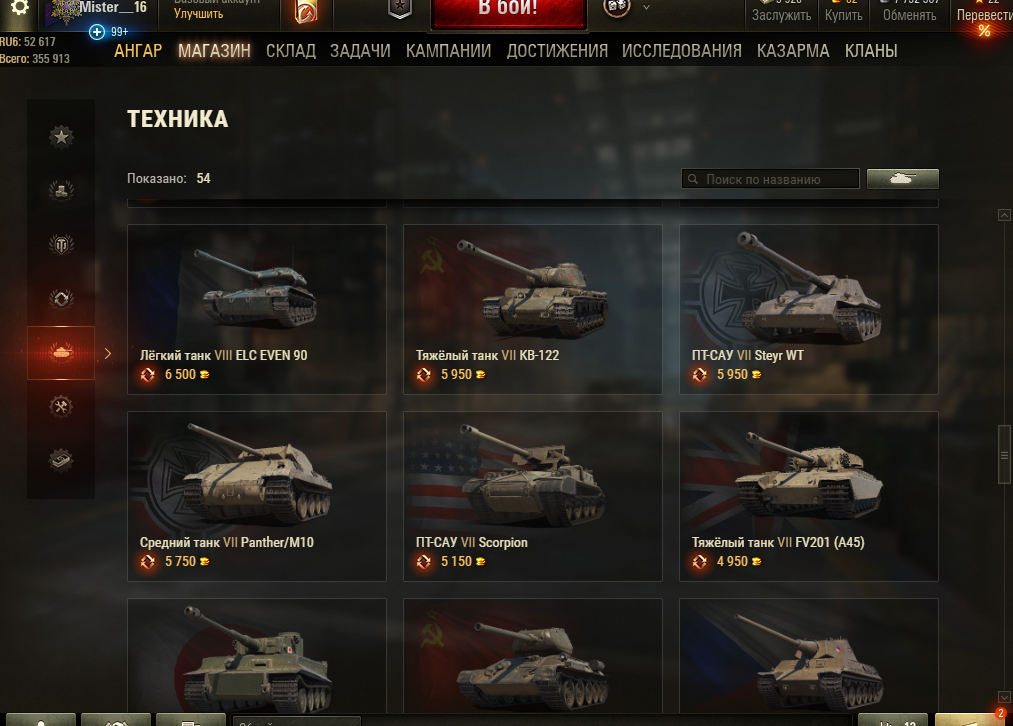Open the settings gear icon

coord(19,7)
